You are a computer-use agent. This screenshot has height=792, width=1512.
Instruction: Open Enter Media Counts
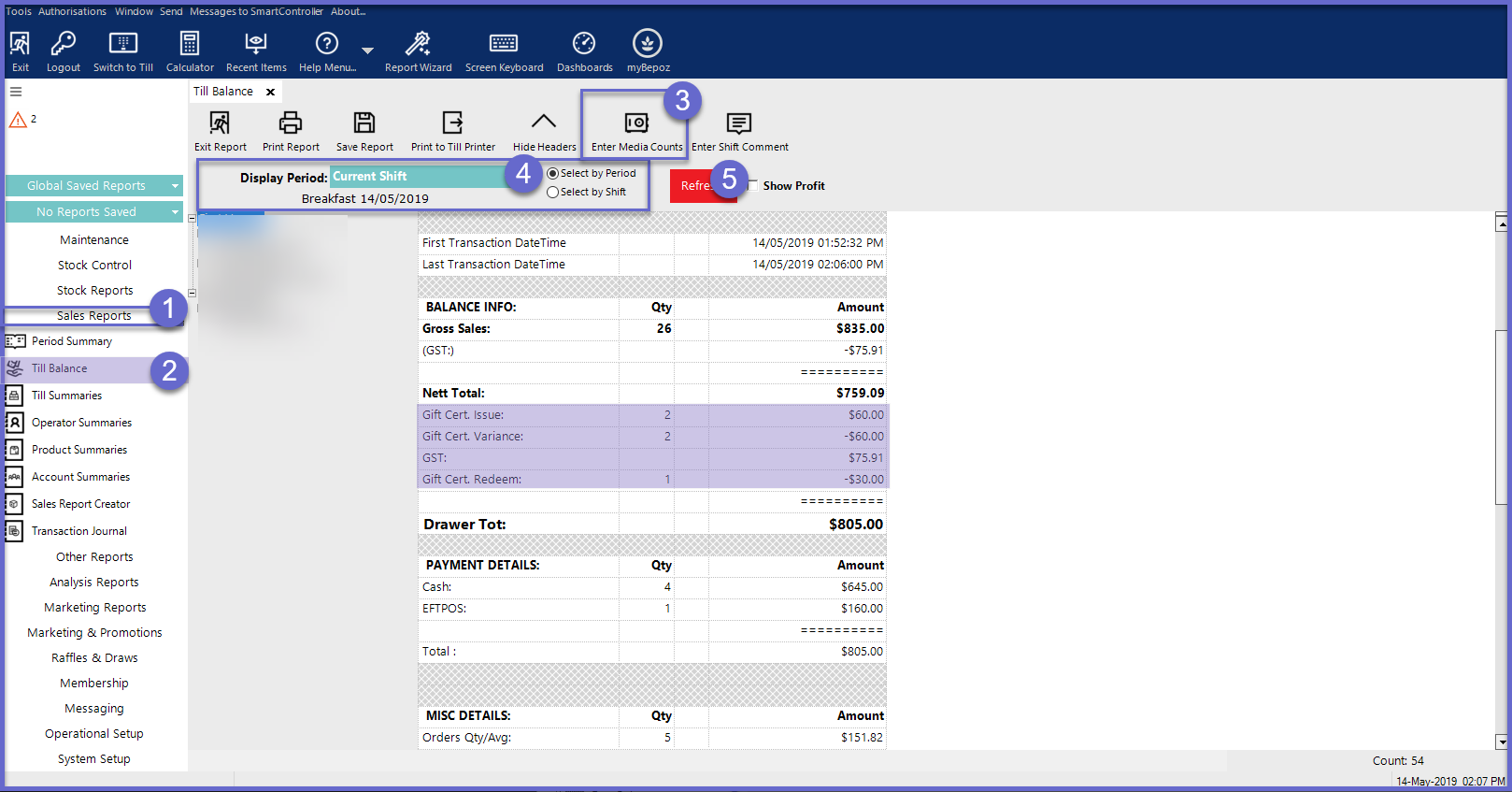[x=636, y=124]
